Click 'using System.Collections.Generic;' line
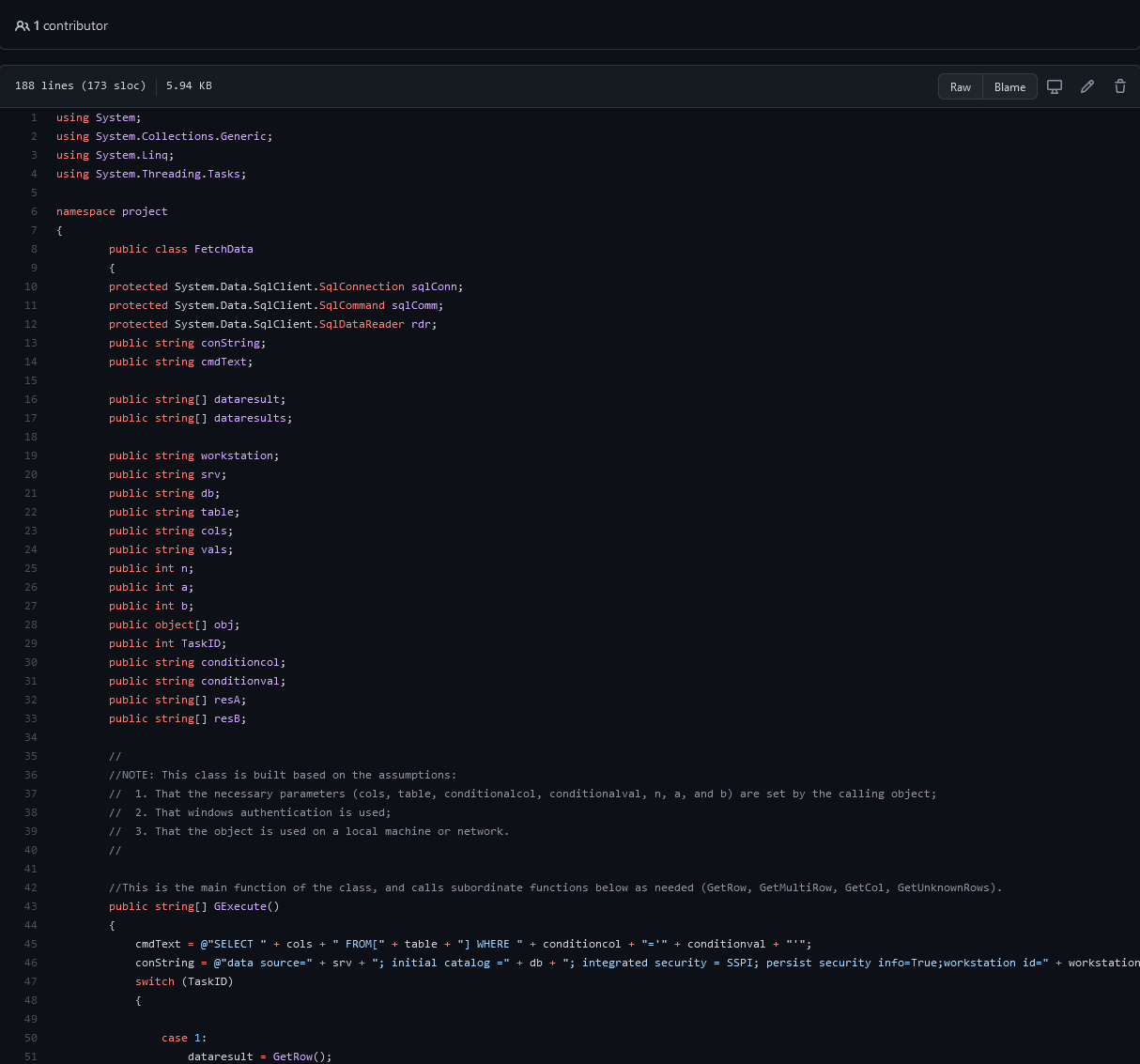1140x1064 pixels. [164, 136]
